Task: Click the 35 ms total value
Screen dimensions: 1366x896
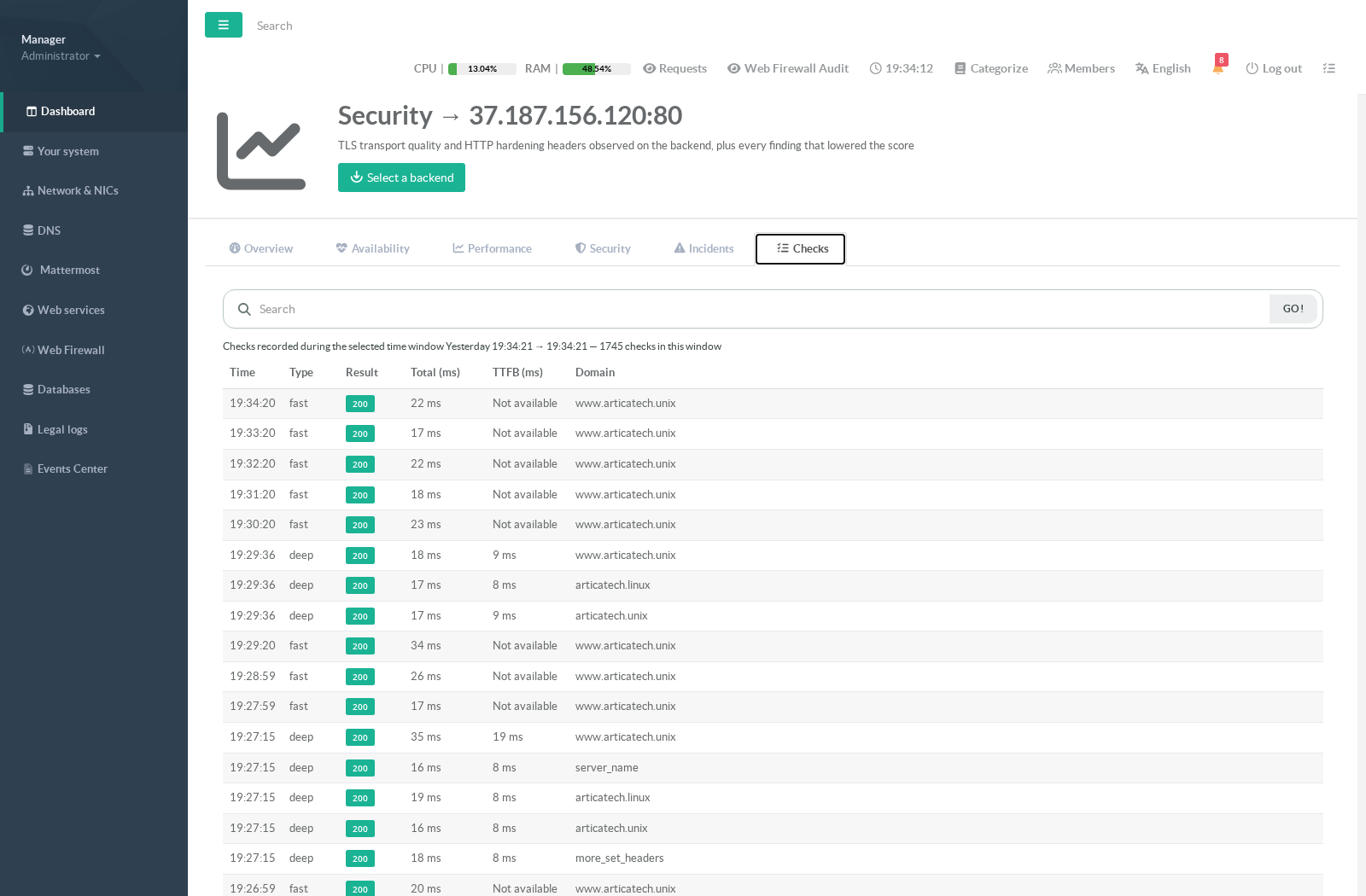Action: click(426, 737)
